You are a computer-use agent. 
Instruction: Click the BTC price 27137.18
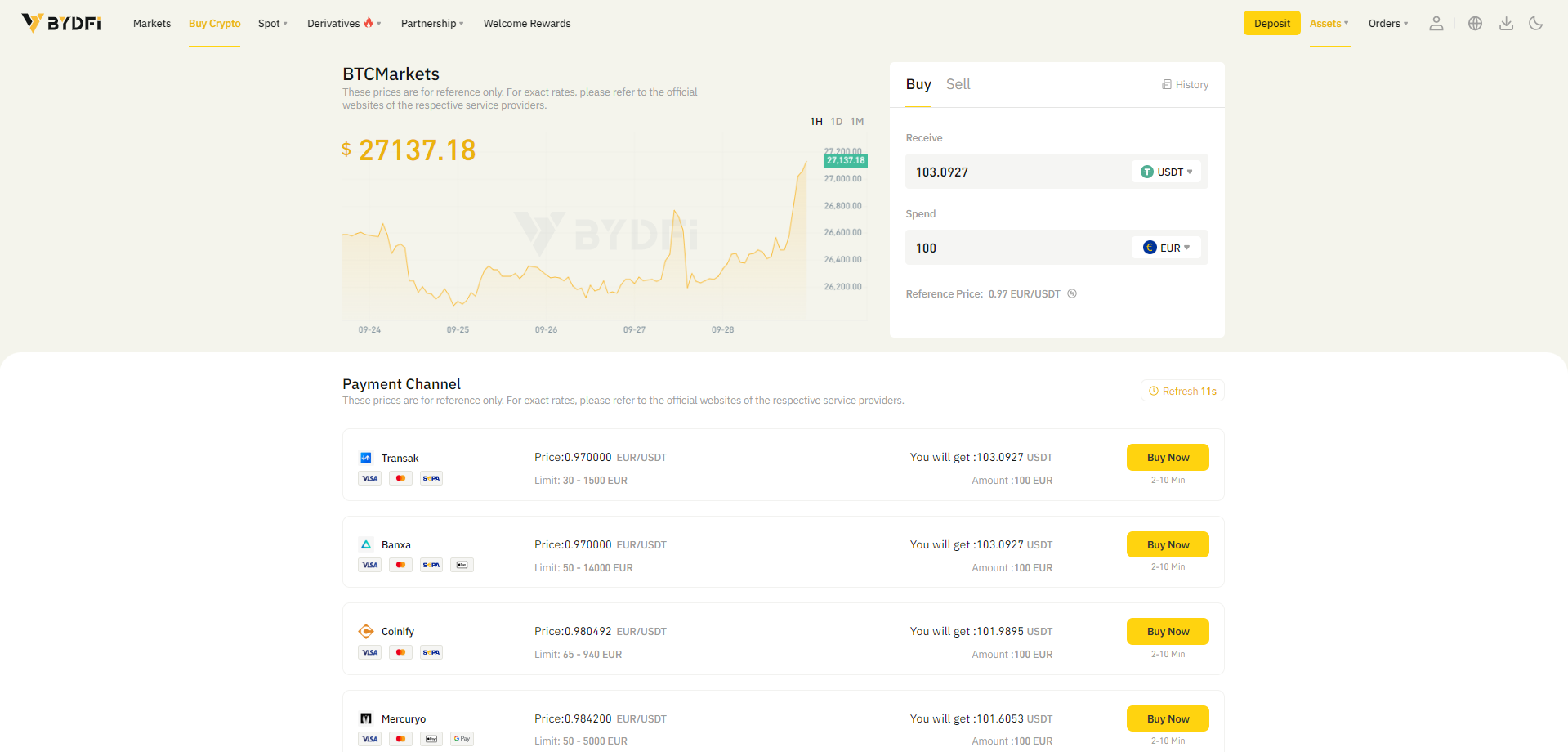tap(409, 150)
